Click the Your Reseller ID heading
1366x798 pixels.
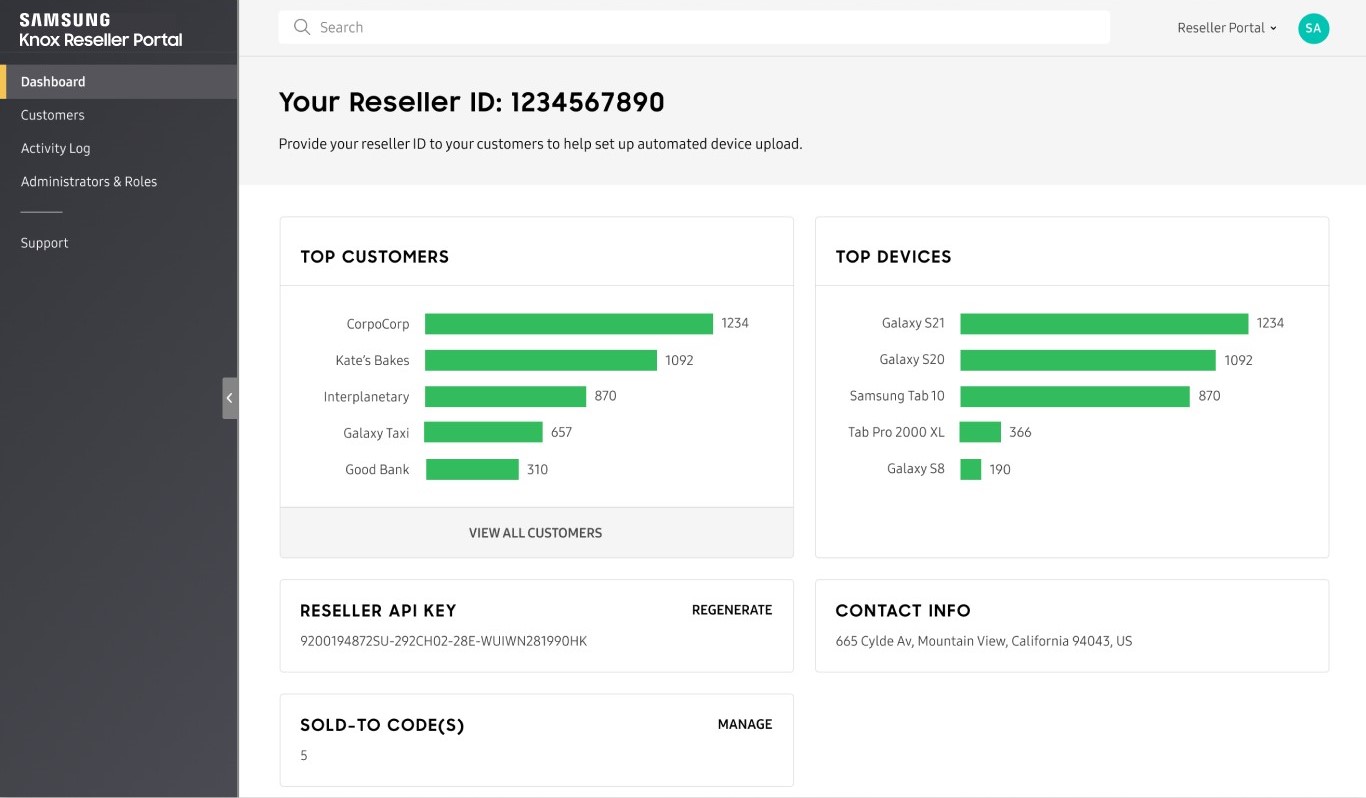click(471, 102)
